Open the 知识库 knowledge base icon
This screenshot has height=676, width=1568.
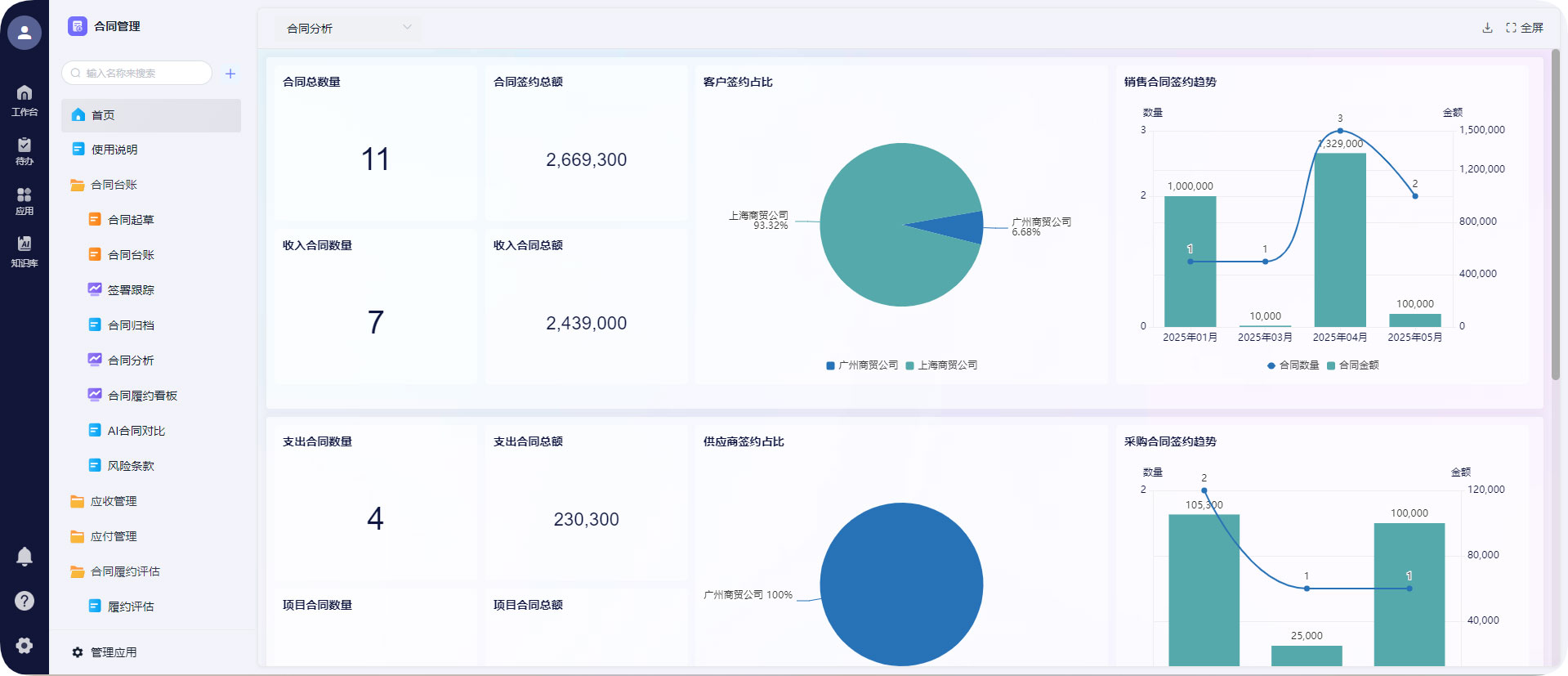coord(25,250)
